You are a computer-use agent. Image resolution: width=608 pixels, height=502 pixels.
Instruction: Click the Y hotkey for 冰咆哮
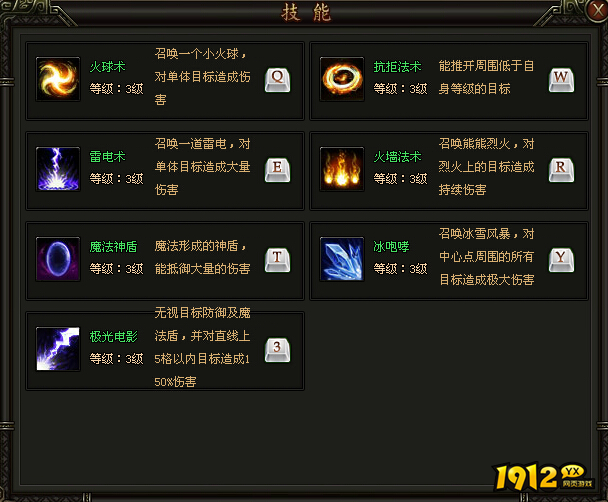(x=561, y=260)
